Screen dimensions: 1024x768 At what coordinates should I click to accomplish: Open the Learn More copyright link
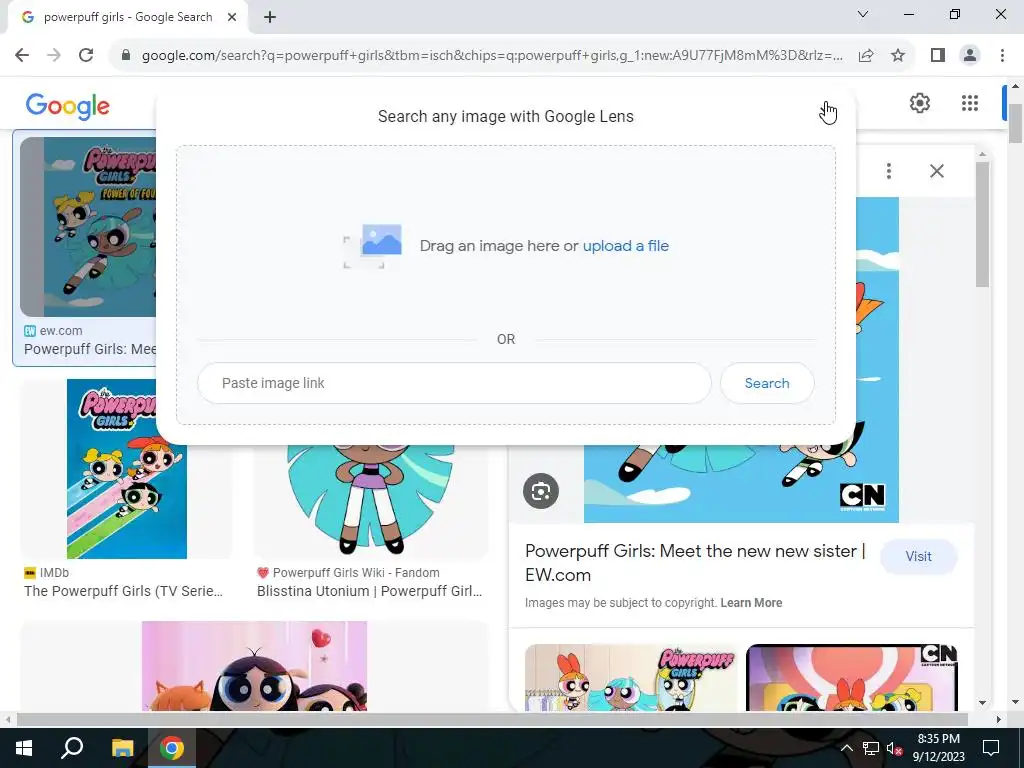[751, 603]
